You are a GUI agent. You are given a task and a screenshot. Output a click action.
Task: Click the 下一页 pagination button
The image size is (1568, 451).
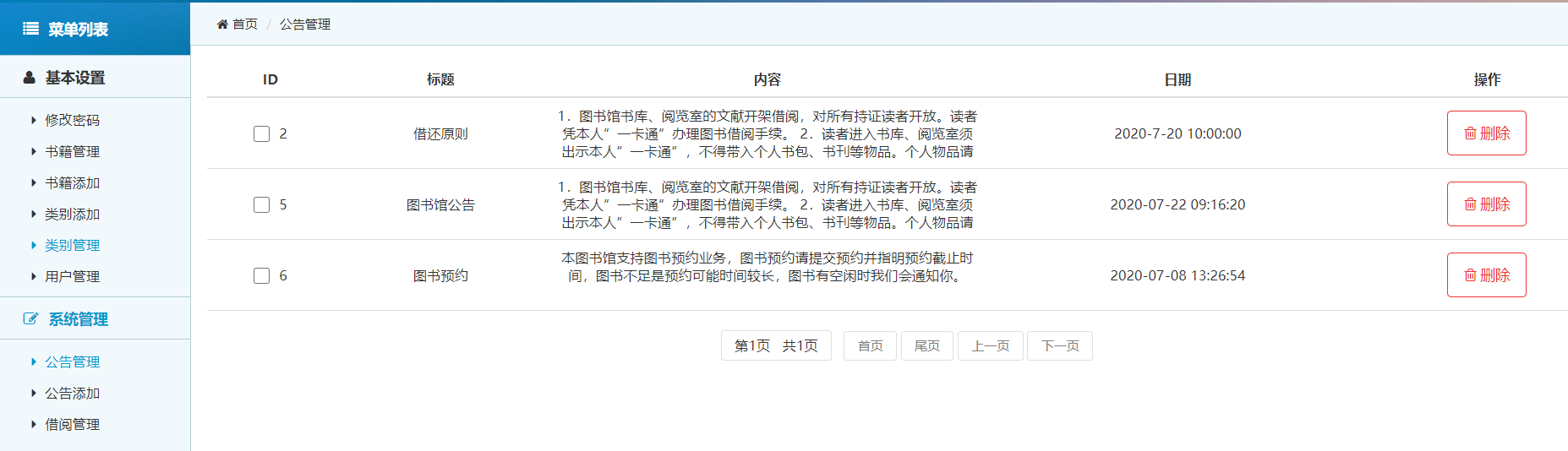point(1060,345)
